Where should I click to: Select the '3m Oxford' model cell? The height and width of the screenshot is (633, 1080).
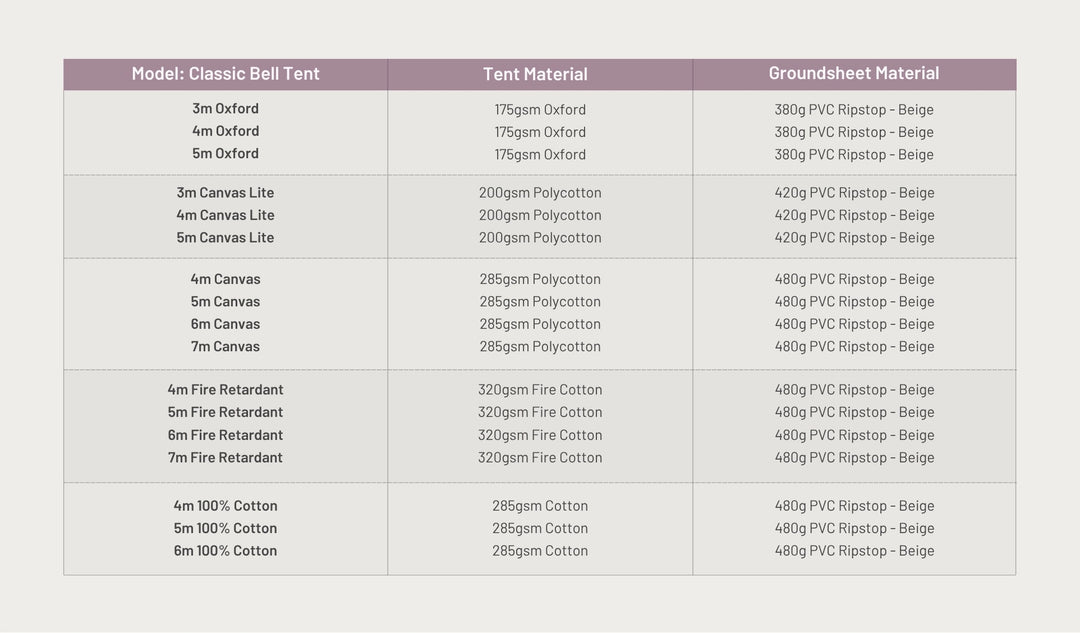click(225, 109)
